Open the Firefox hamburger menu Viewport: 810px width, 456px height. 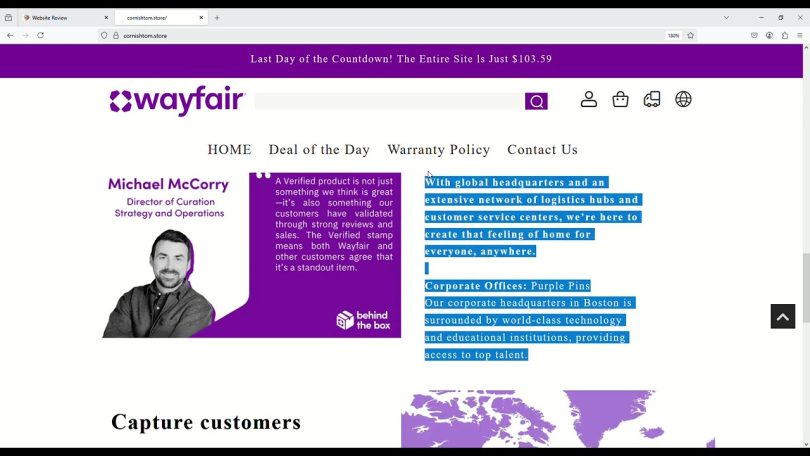click(800, 36)
